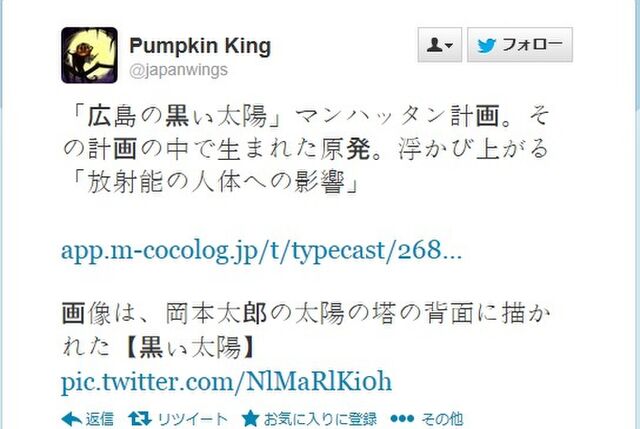The height and width of the screenshot is (429, 640).
Task: Open the Pumpkin King profile avatar
Action: point(89,55)
